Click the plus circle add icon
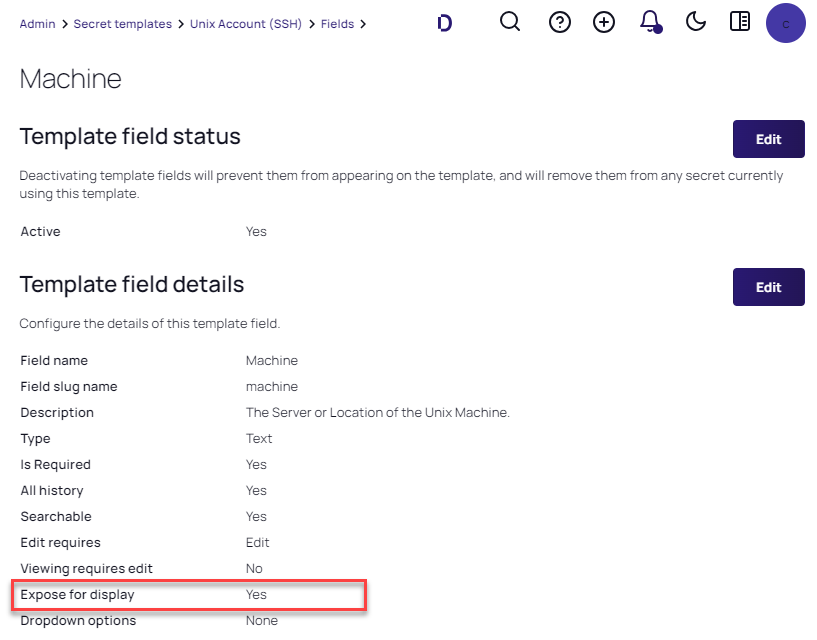 tap(604, 22)
